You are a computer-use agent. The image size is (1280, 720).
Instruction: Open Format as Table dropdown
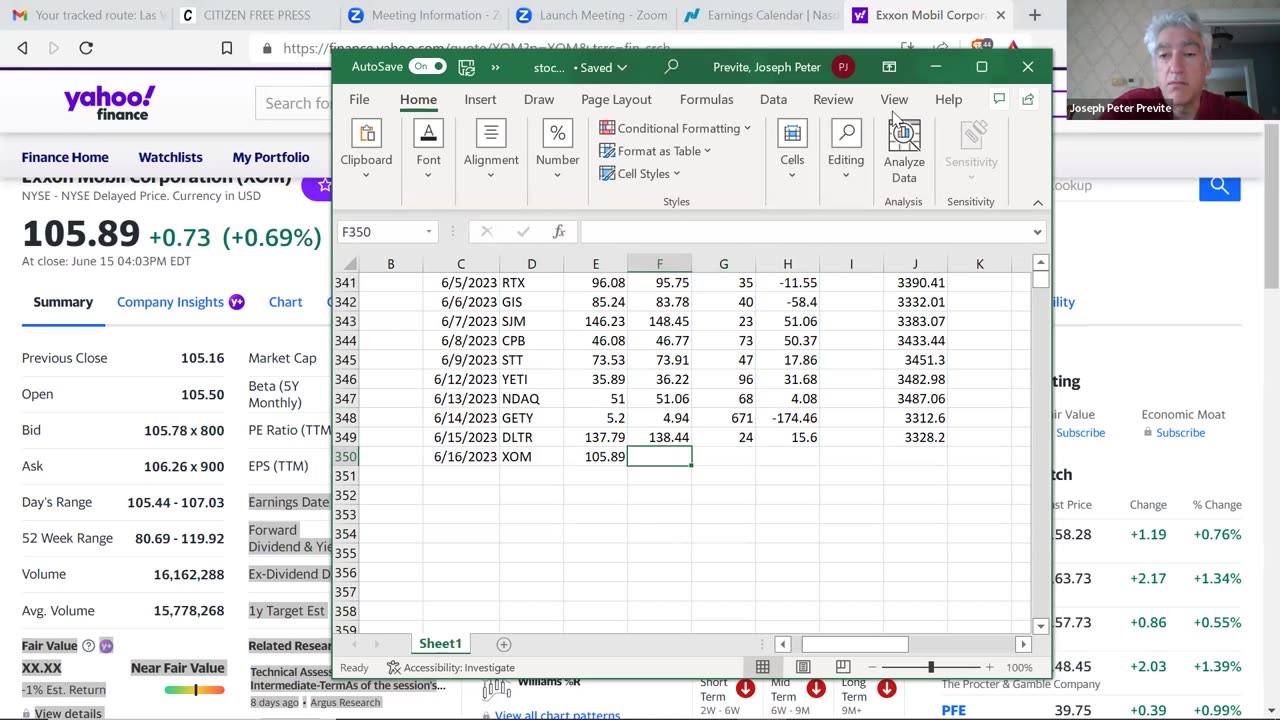(x=655, y=151)
